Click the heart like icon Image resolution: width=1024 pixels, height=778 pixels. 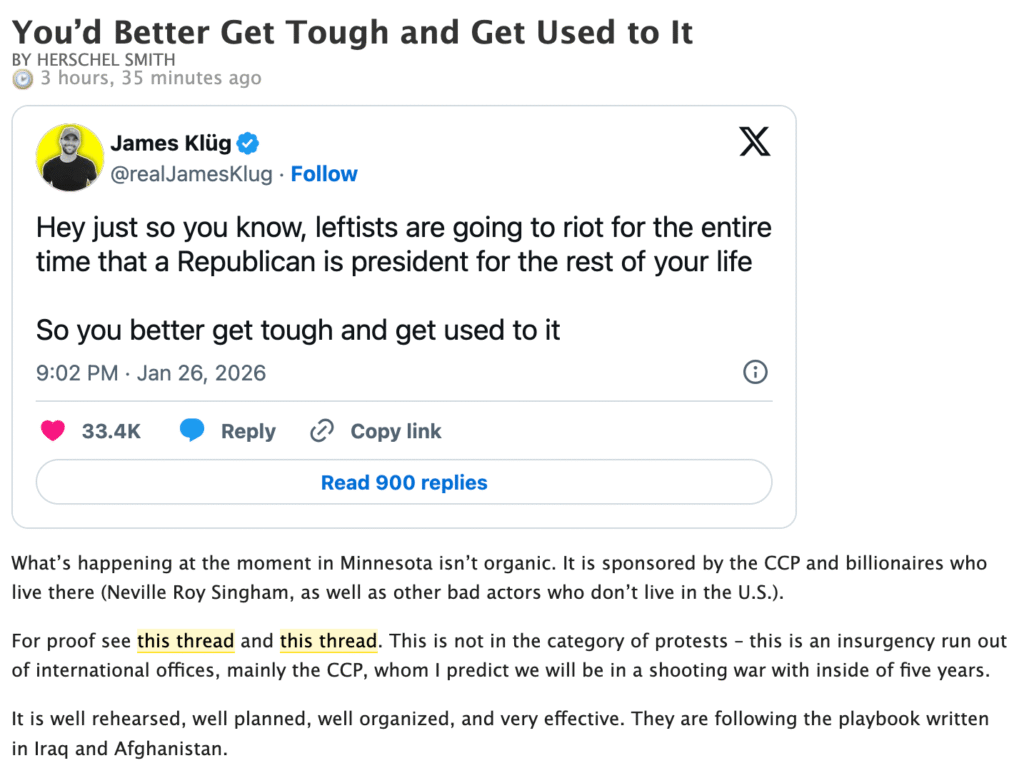click(52, 431)
